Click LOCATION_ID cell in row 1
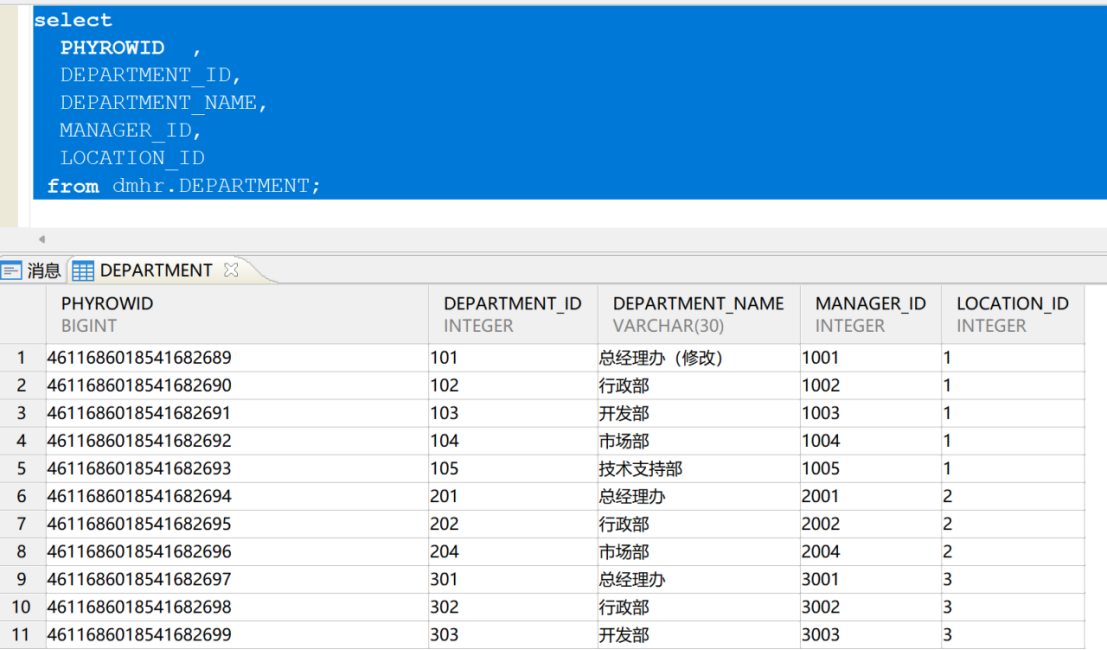This screenshot has height=650, width=1107. pos(1012,358)
